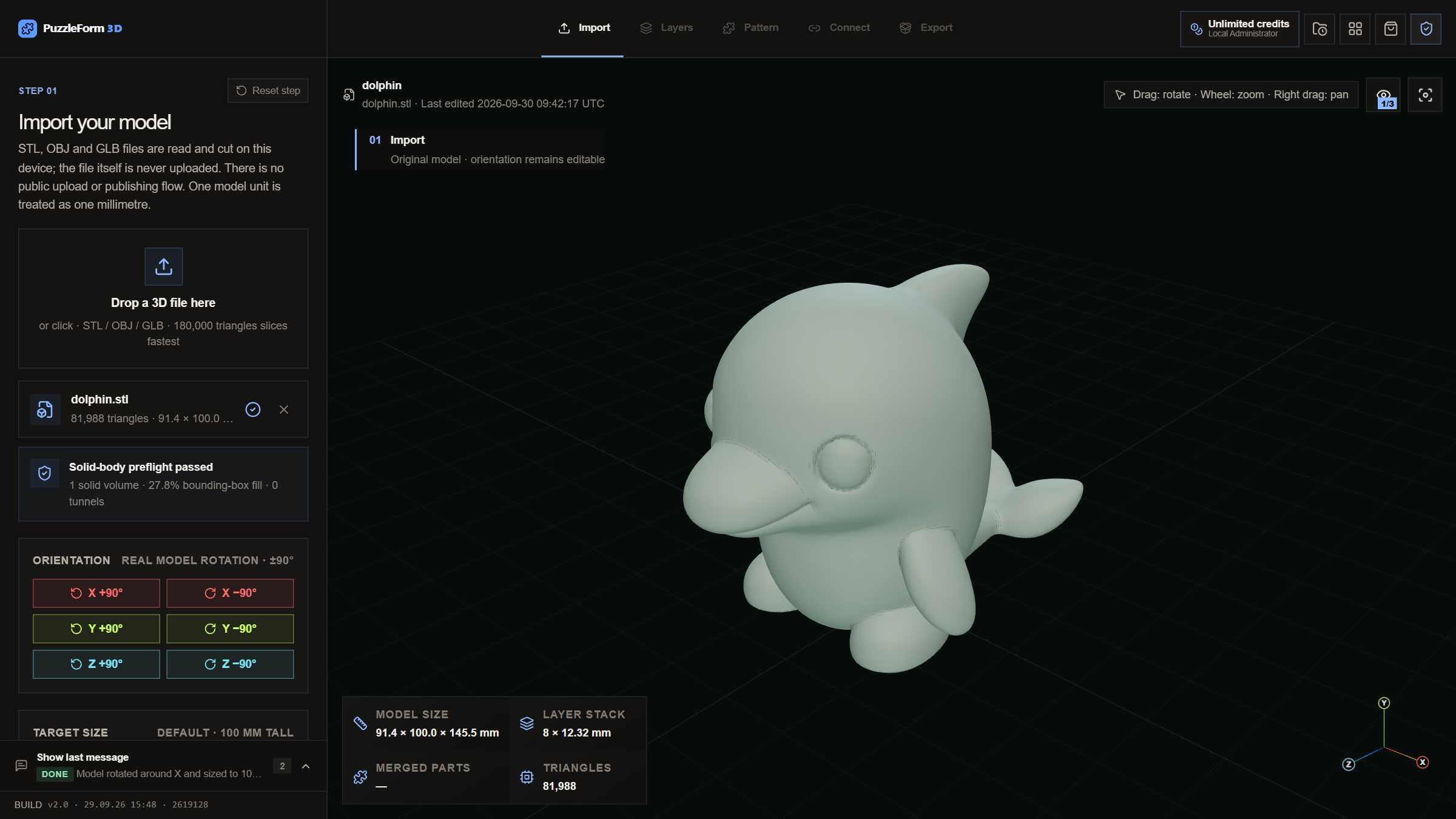Click the Z axis gizmo handle

pyautogui.click(x=1349, y=764)
